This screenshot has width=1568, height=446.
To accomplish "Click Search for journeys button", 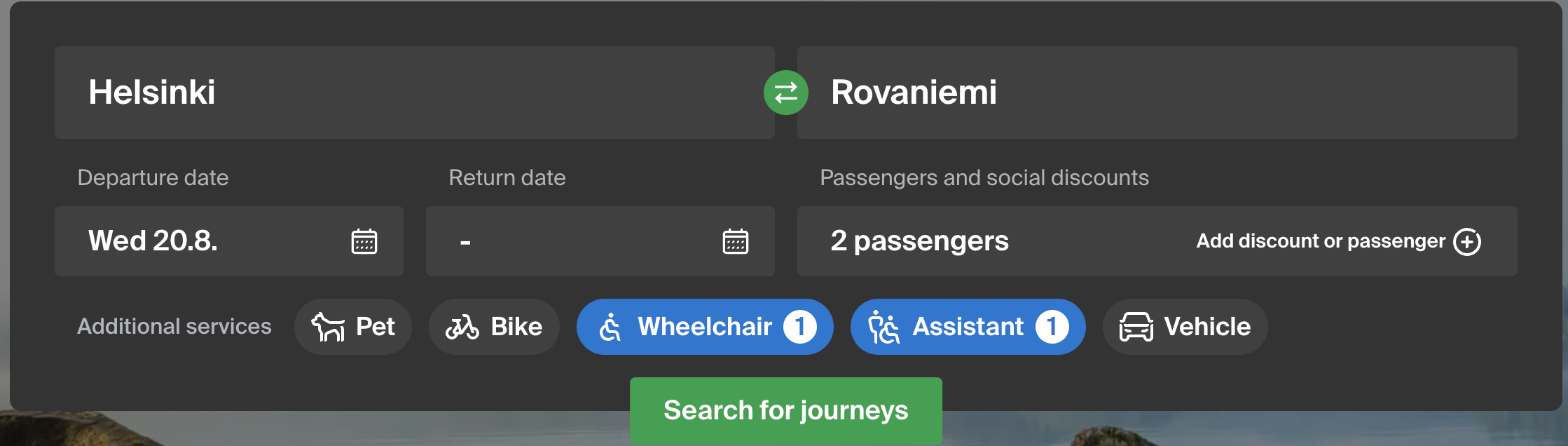I will pos(786,410).
